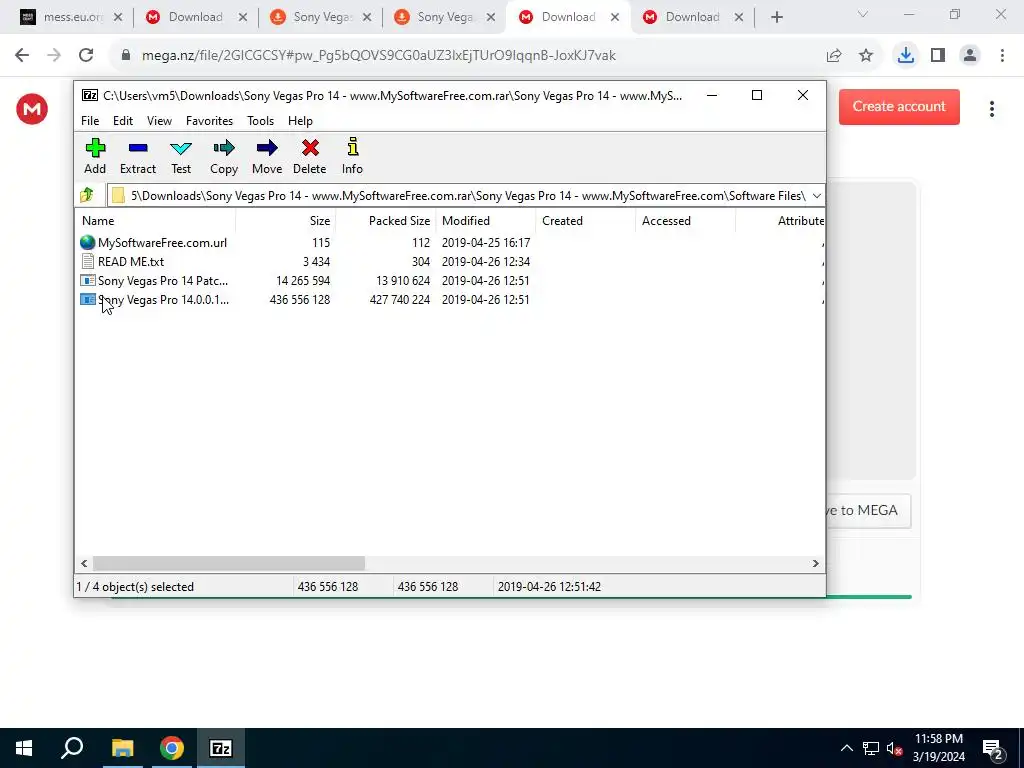1024x768 pixels.
Task: Open taskbar search
Action: pos(72,748)
